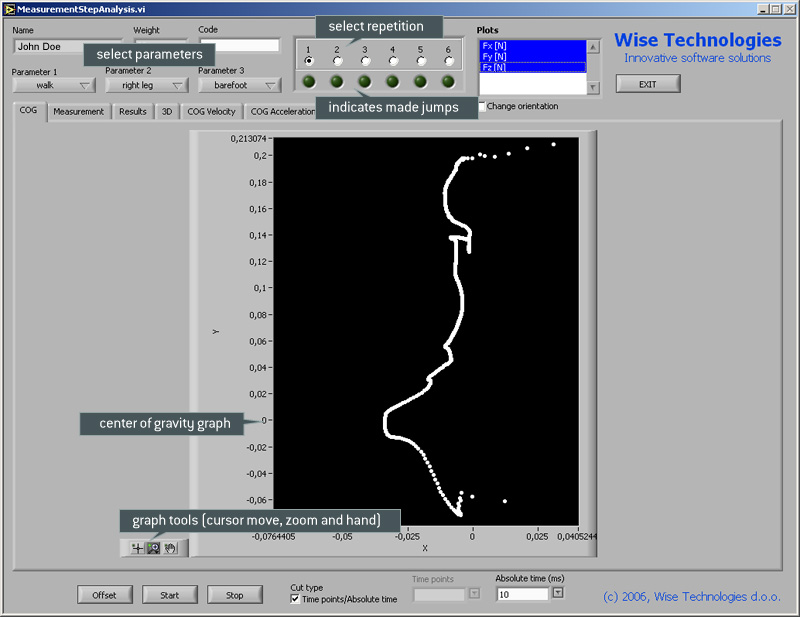
Task: Select Fy [N] in Plots list
Action: coord(533,57)
